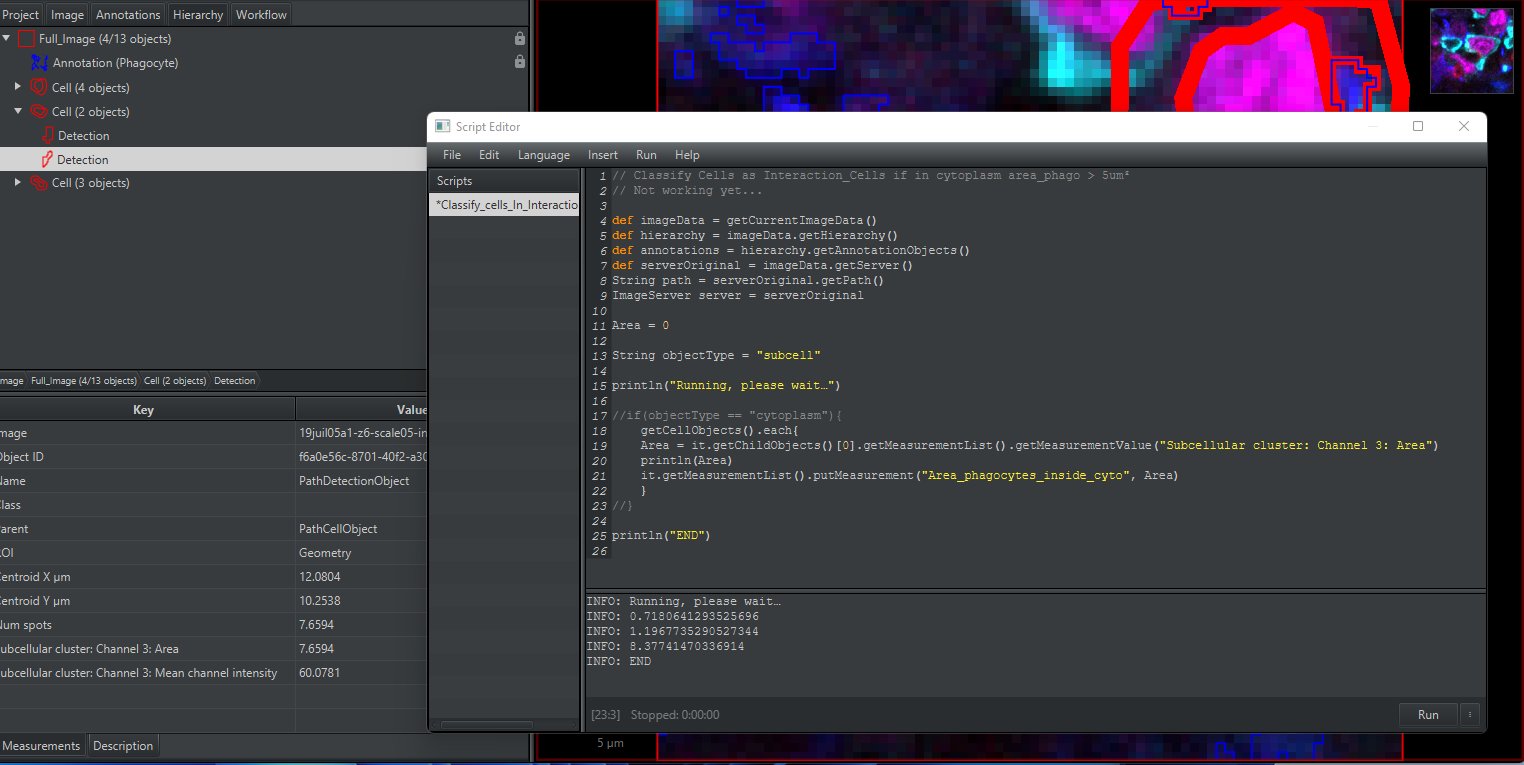This screenshot has width=1524, height=765.
Task: Toggle the lock on Full_Image row
Action: [519, 39]
